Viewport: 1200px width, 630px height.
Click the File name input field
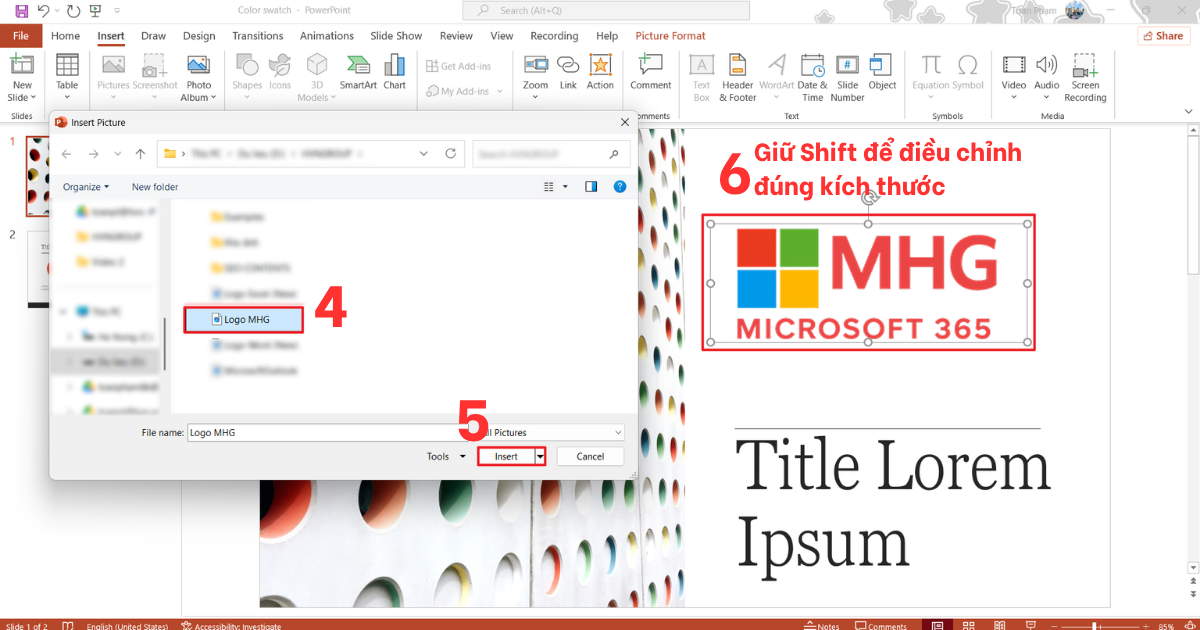click(329, 432)
